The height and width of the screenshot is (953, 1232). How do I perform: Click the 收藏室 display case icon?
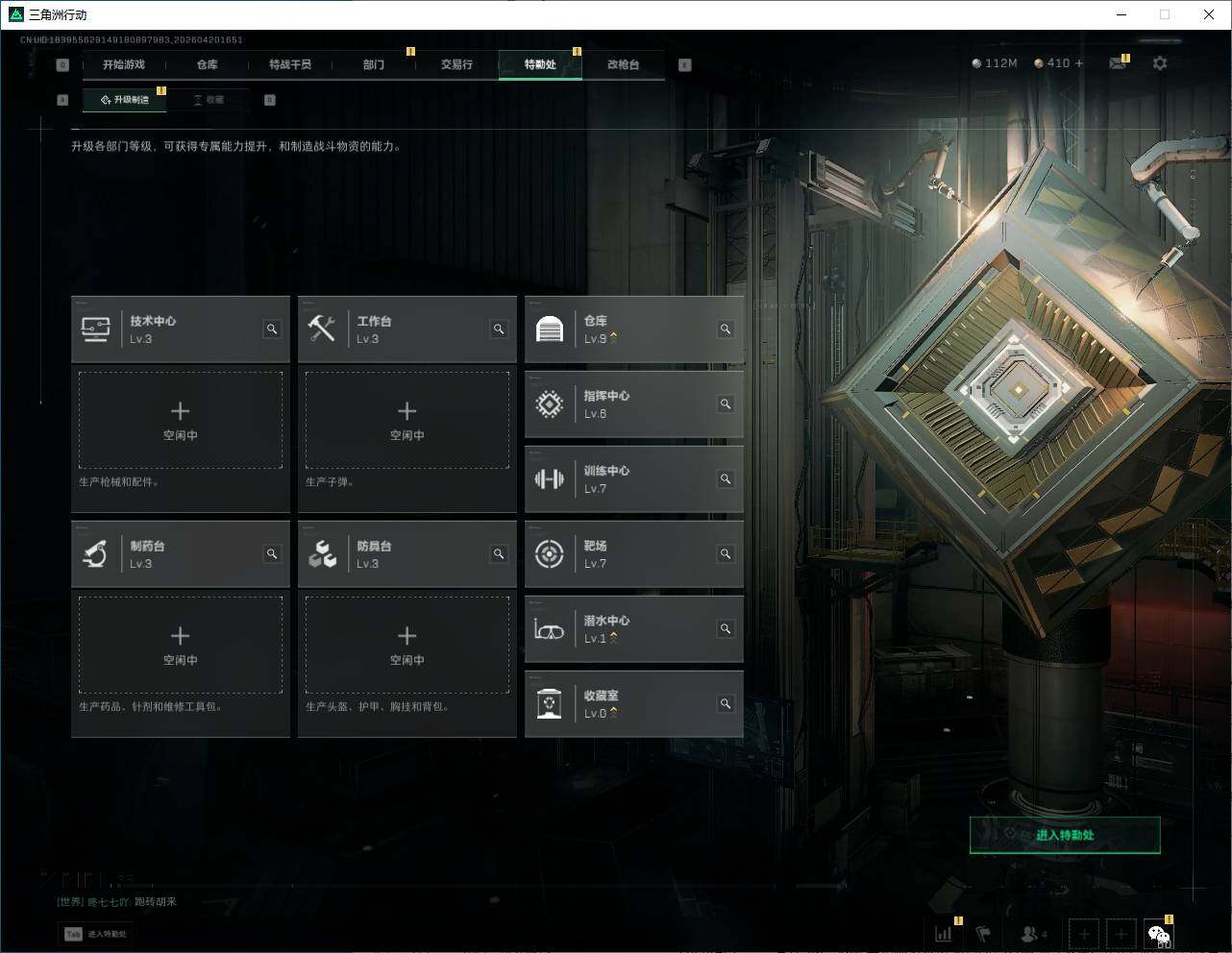pos(549,704)
